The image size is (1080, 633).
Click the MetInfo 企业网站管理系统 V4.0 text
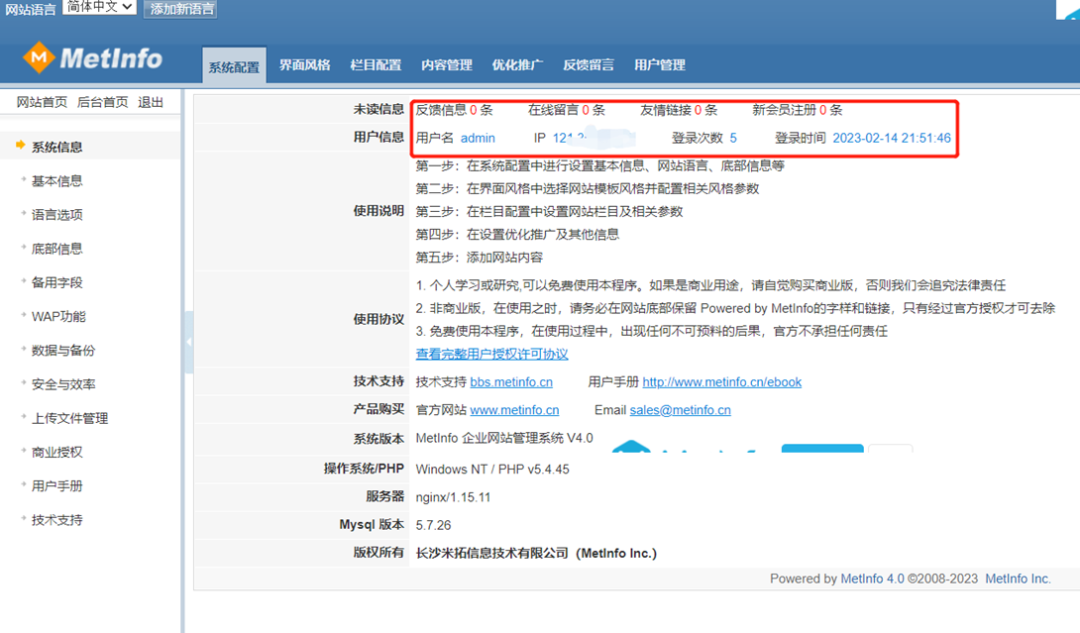click(x=504, y=438)
